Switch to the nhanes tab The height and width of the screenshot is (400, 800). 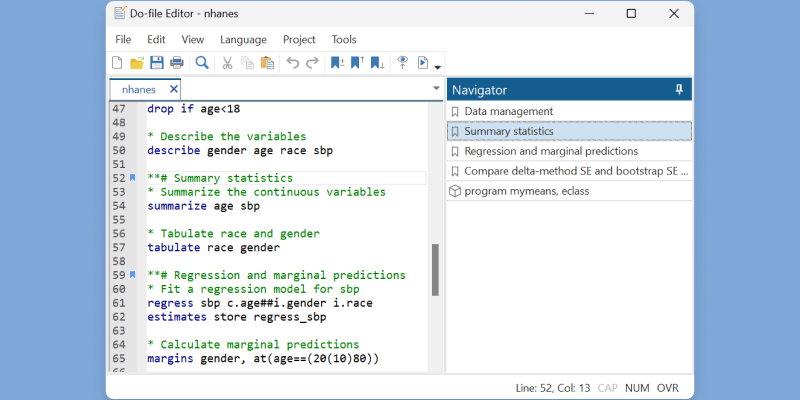[138, 89]
